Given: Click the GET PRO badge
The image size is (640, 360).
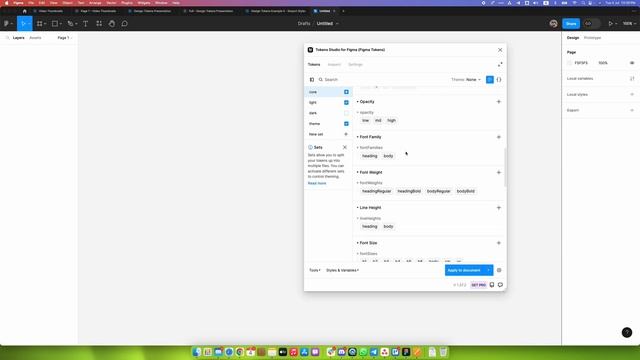Looking at the screenshot, I should [478, 285].
